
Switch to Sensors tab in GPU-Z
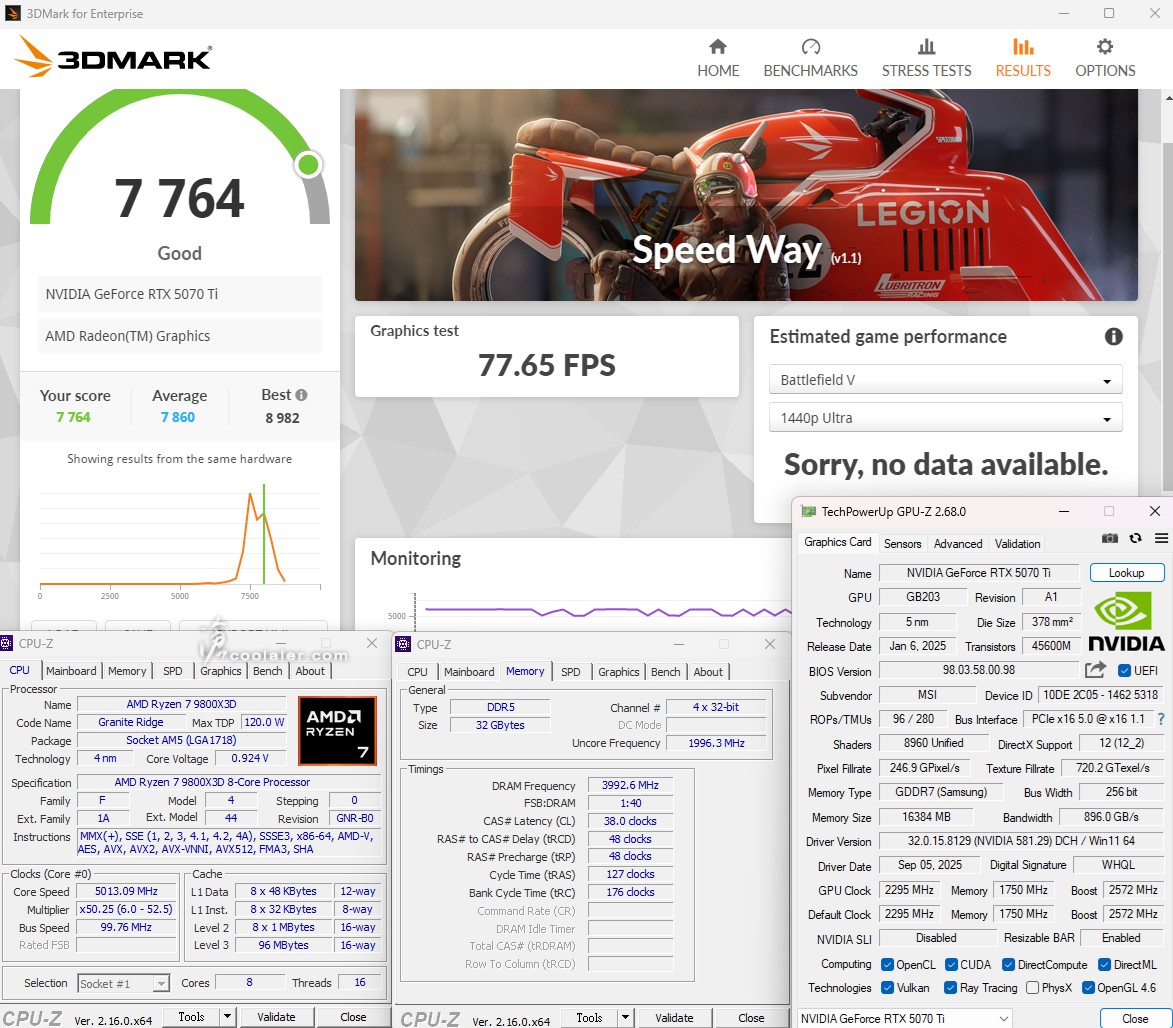[x=902, y=543]
